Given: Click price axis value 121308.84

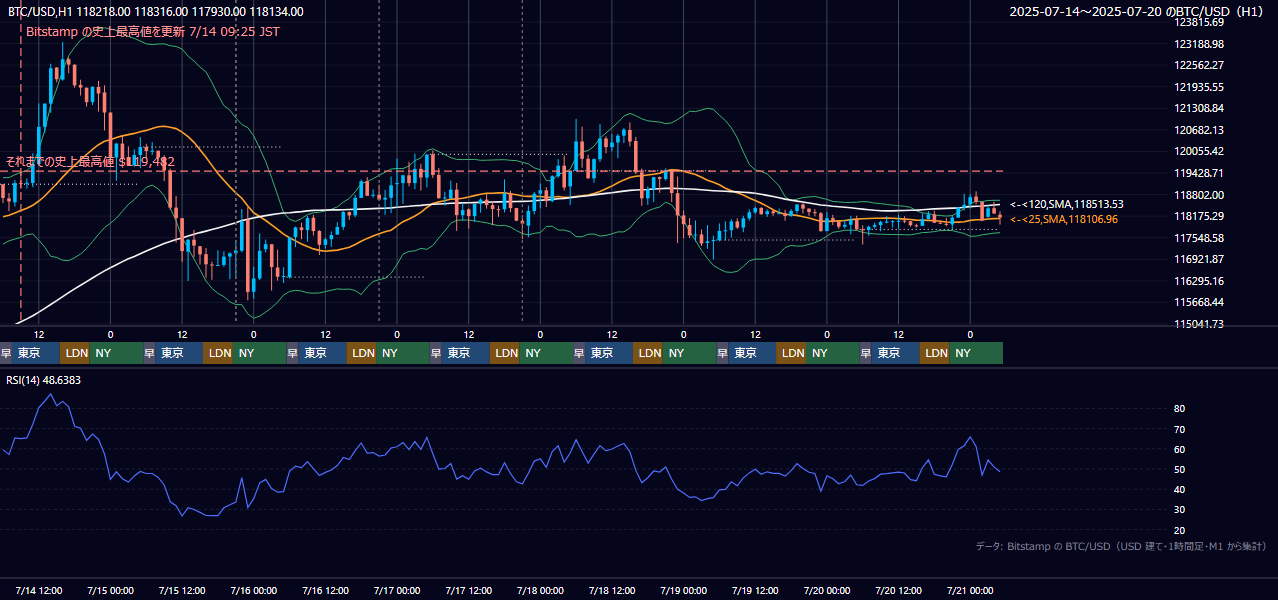Looking at the screenshot, I should coord(1199,108).
